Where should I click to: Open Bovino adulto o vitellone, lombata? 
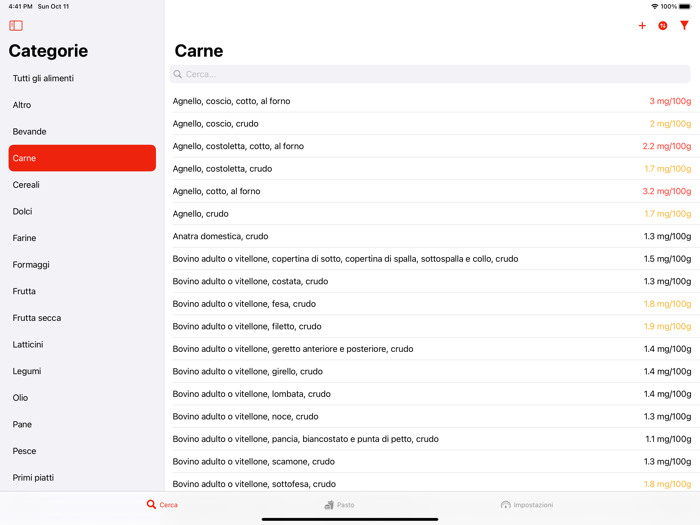432,394
